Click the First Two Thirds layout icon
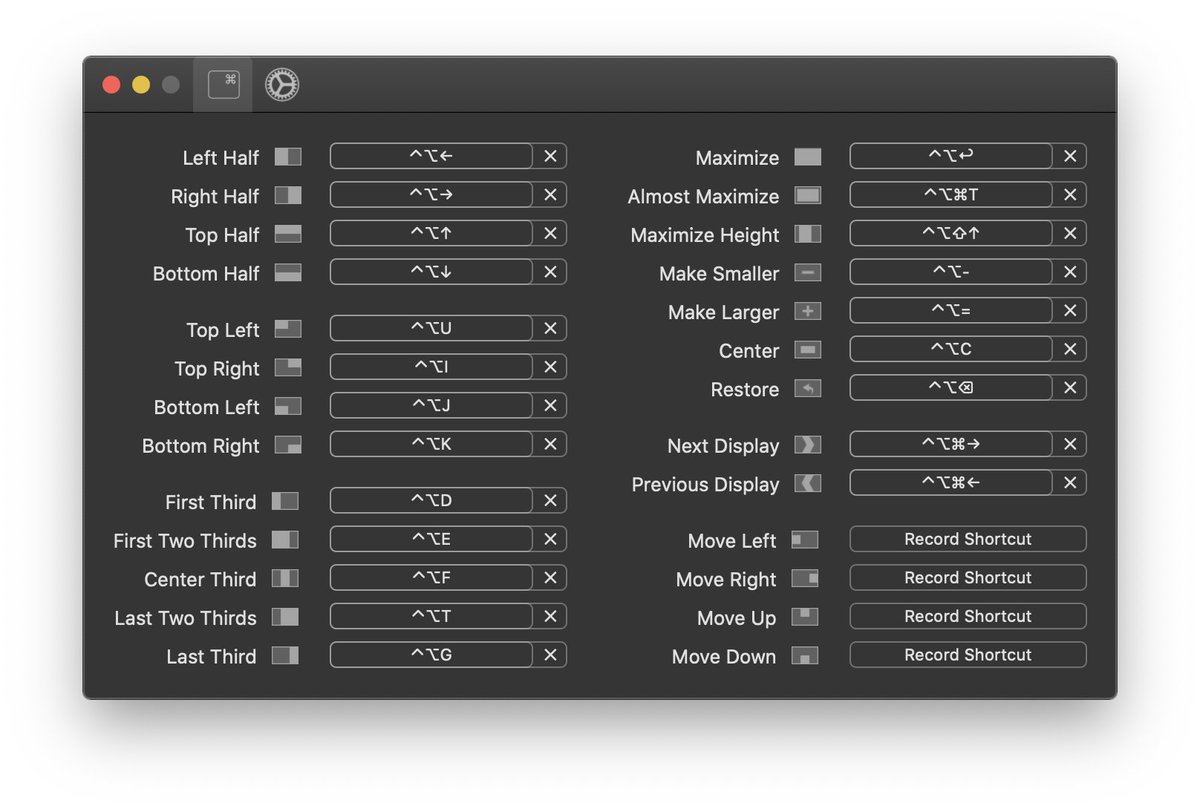Image resolution: width=1200 pixels, height=809 pixels. pyautogui.click(x=285, y=539)
